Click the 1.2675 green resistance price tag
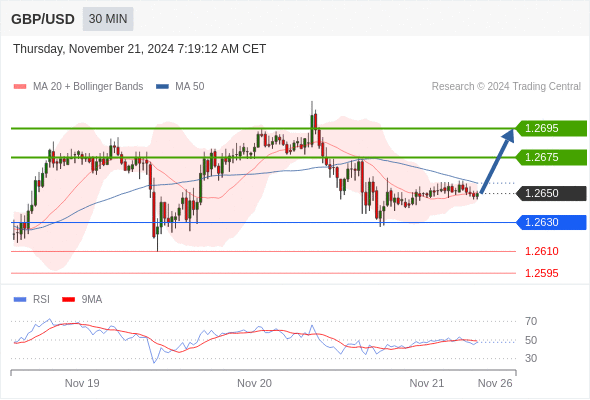 point(551,157)
